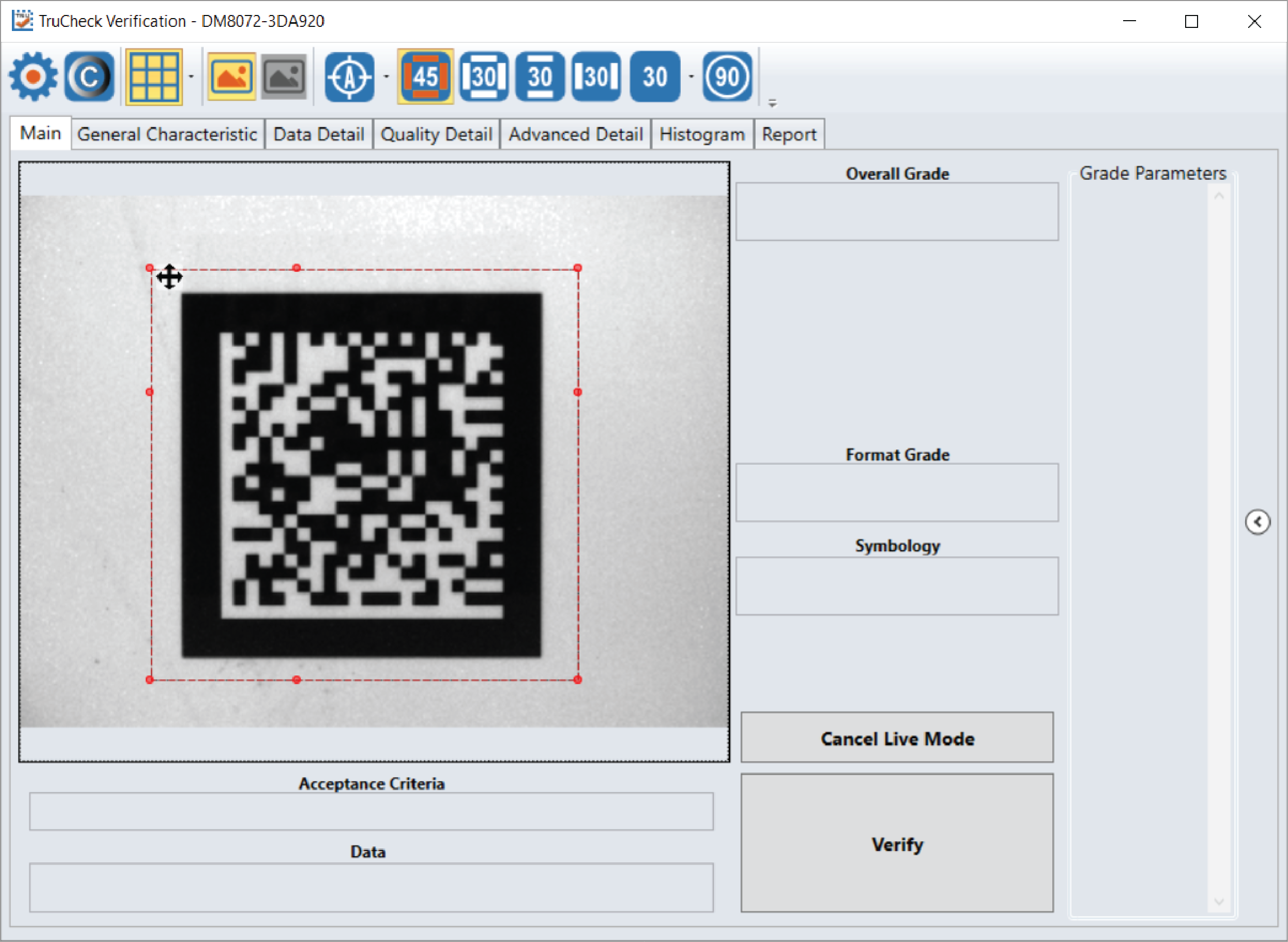The height and width of the screenshot is (942, 1288).
Task: Select the 45 degree lighting icon
Action: point(425,76)
